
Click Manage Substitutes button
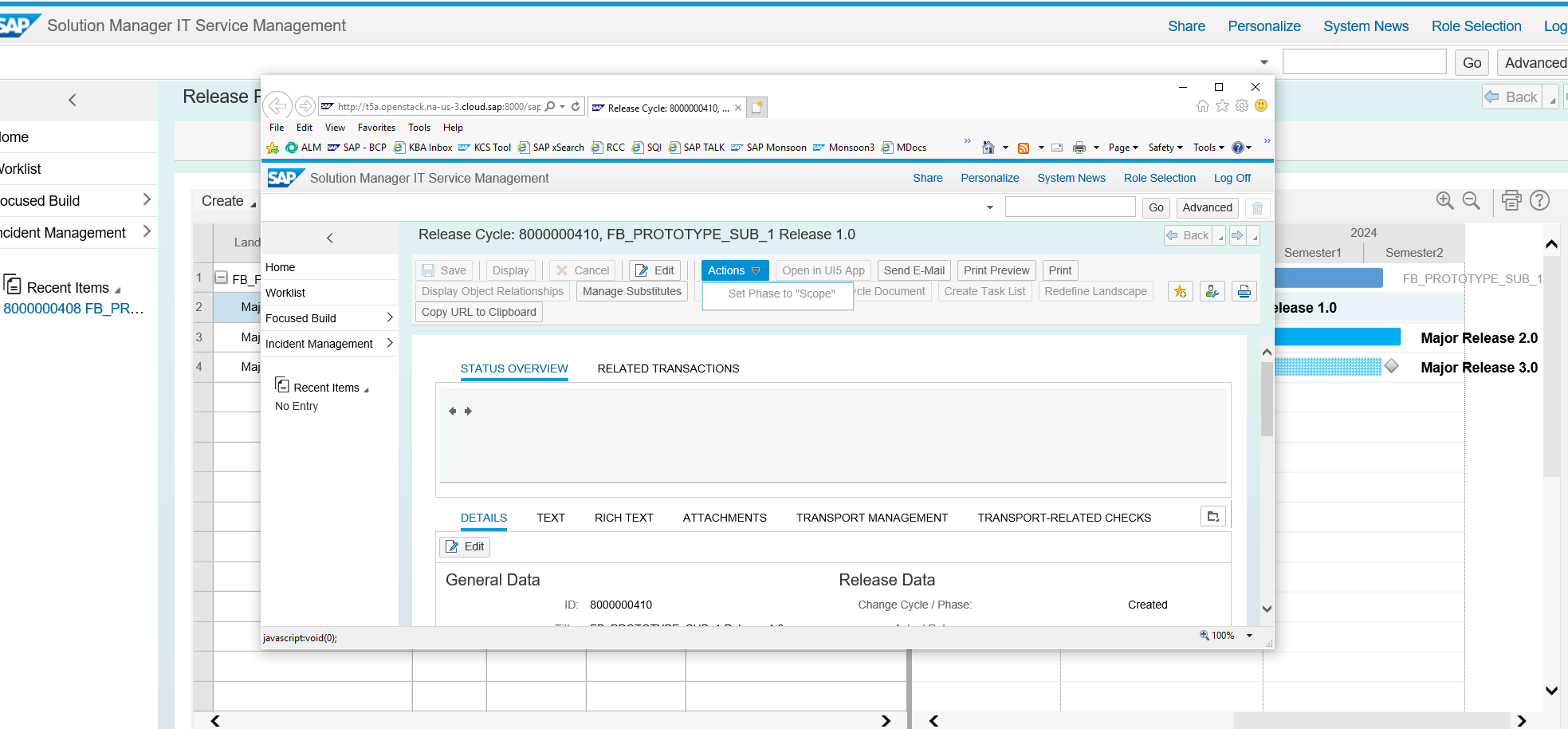(632, 291)
